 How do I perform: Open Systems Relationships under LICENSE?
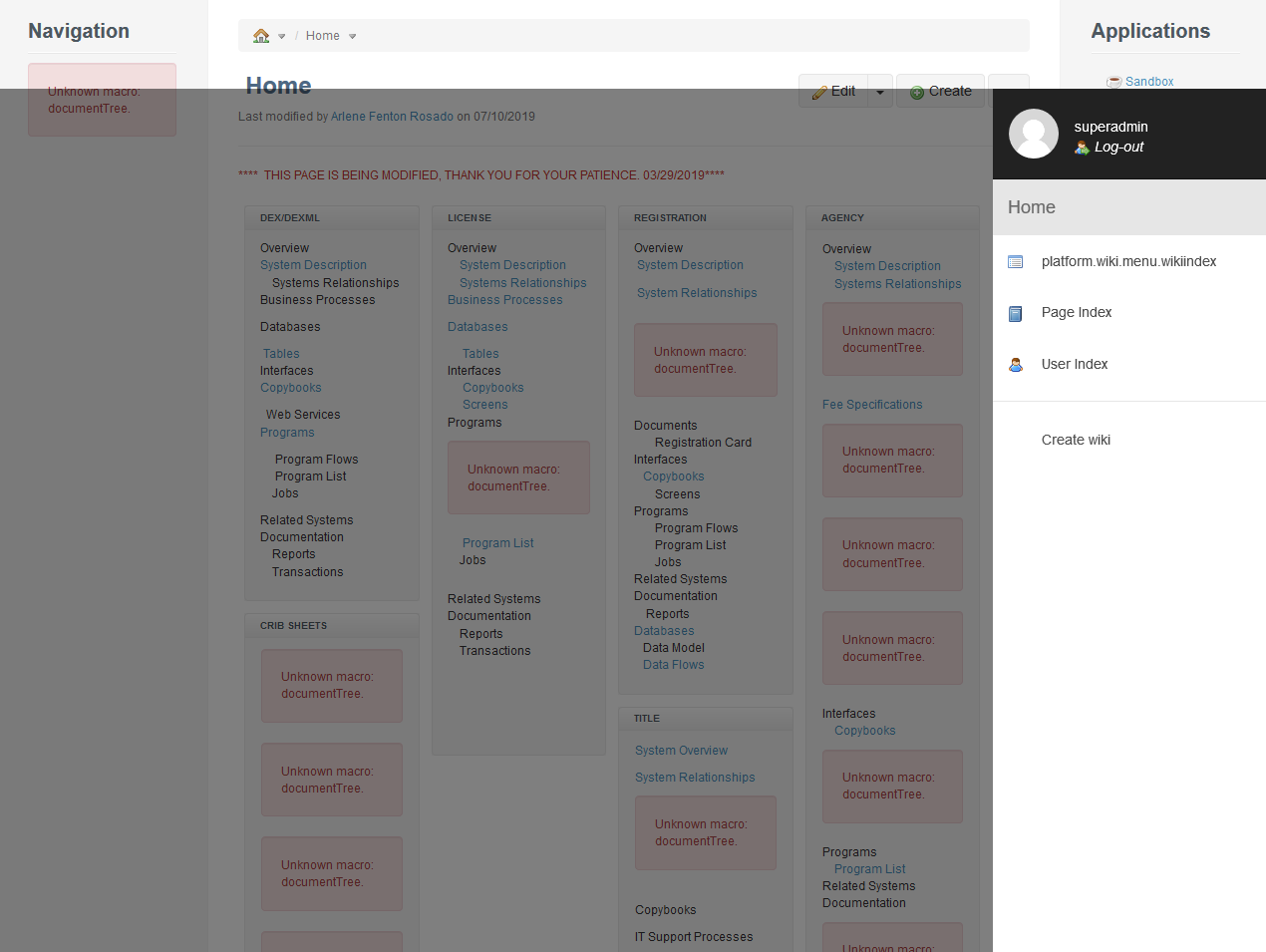[522, 283]
